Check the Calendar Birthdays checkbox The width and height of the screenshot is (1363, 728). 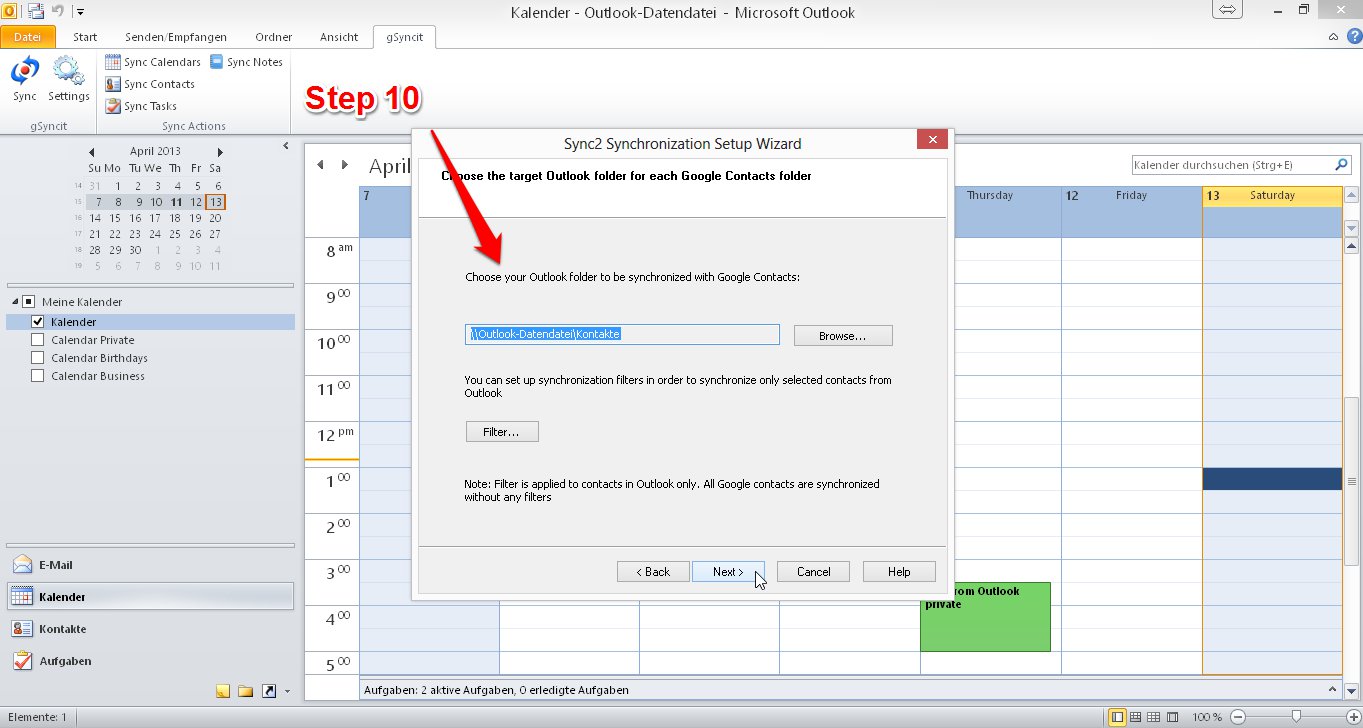(x=38, y=358)
